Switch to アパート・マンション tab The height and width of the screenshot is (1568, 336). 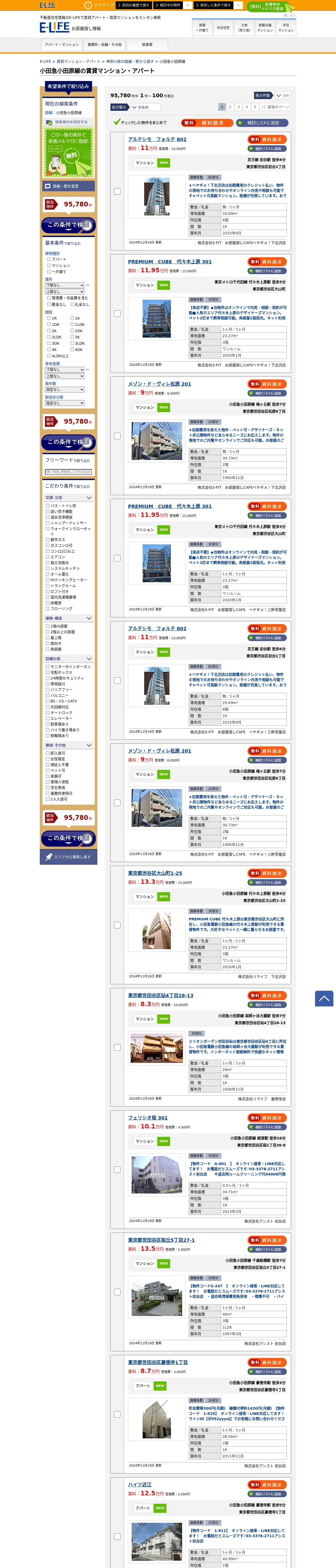point(61,45)
